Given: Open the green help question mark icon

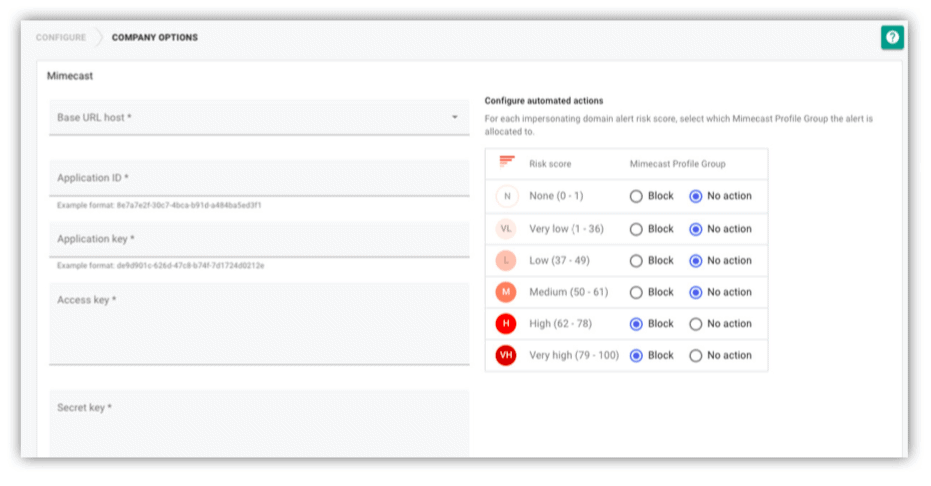Looking at the screenshot, I should tap(892, 37).
